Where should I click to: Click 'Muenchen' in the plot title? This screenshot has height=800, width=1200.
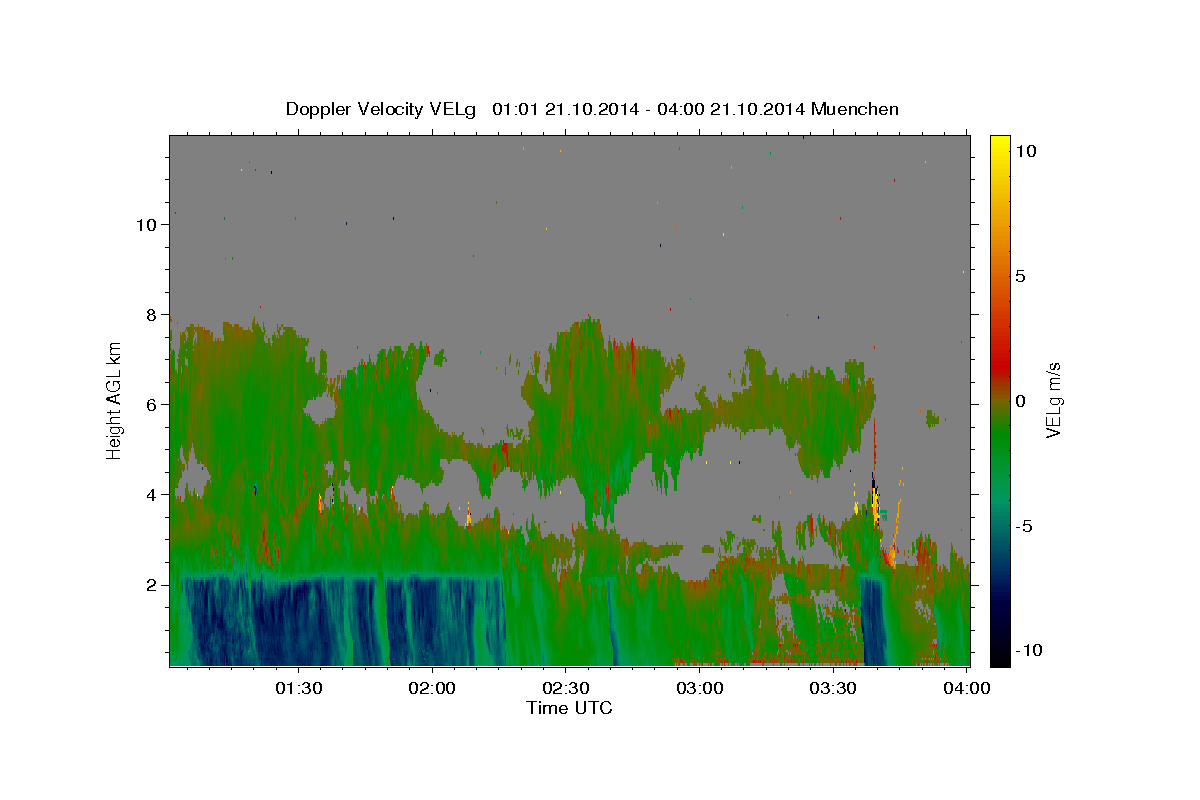pyautogui.click(x=855, y=109)
